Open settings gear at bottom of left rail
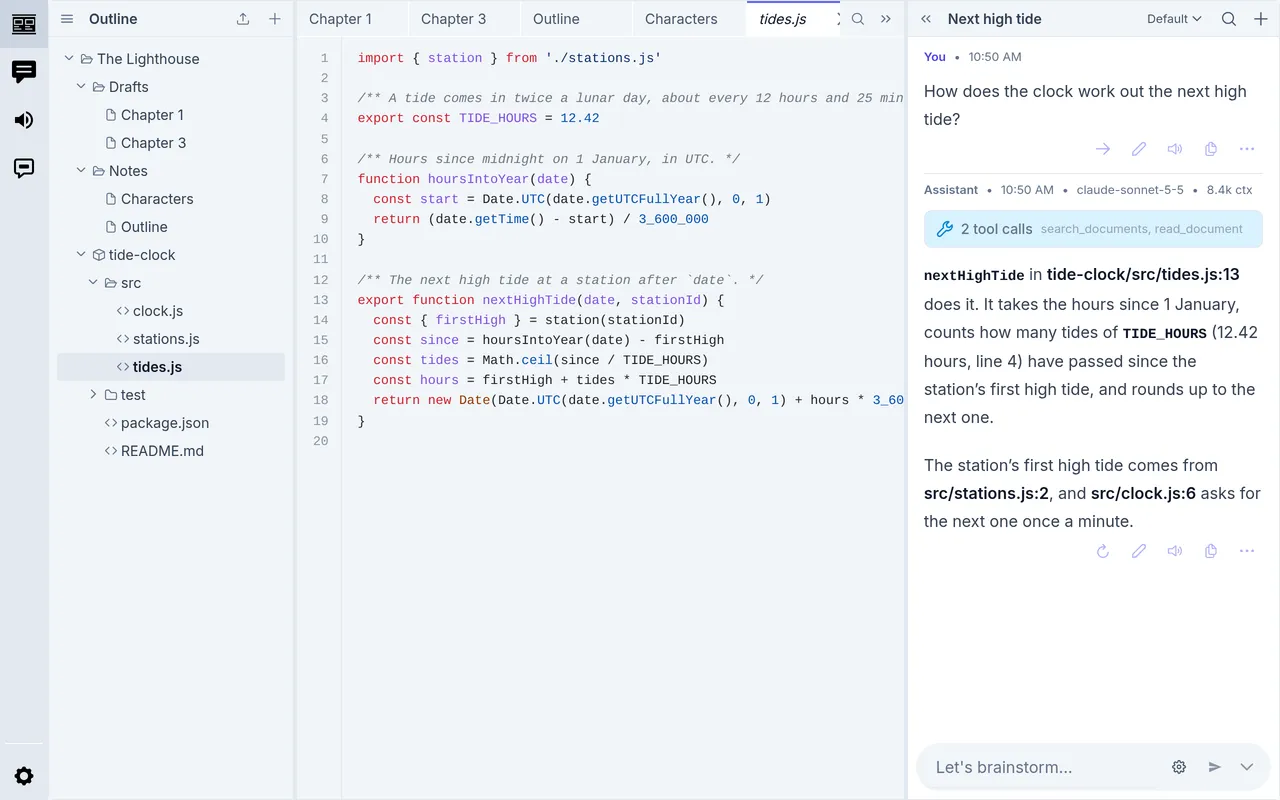 point(24,776)
